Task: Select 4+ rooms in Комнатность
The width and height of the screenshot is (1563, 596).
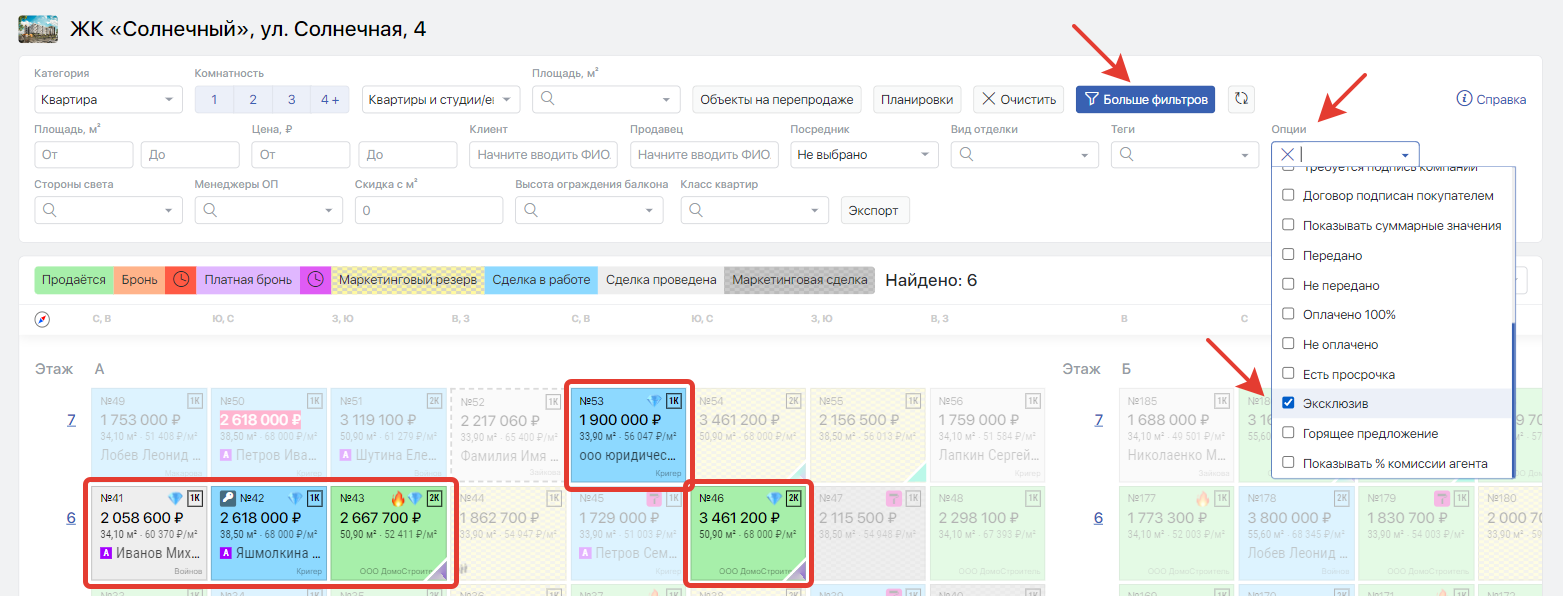Action: (330, 99)
